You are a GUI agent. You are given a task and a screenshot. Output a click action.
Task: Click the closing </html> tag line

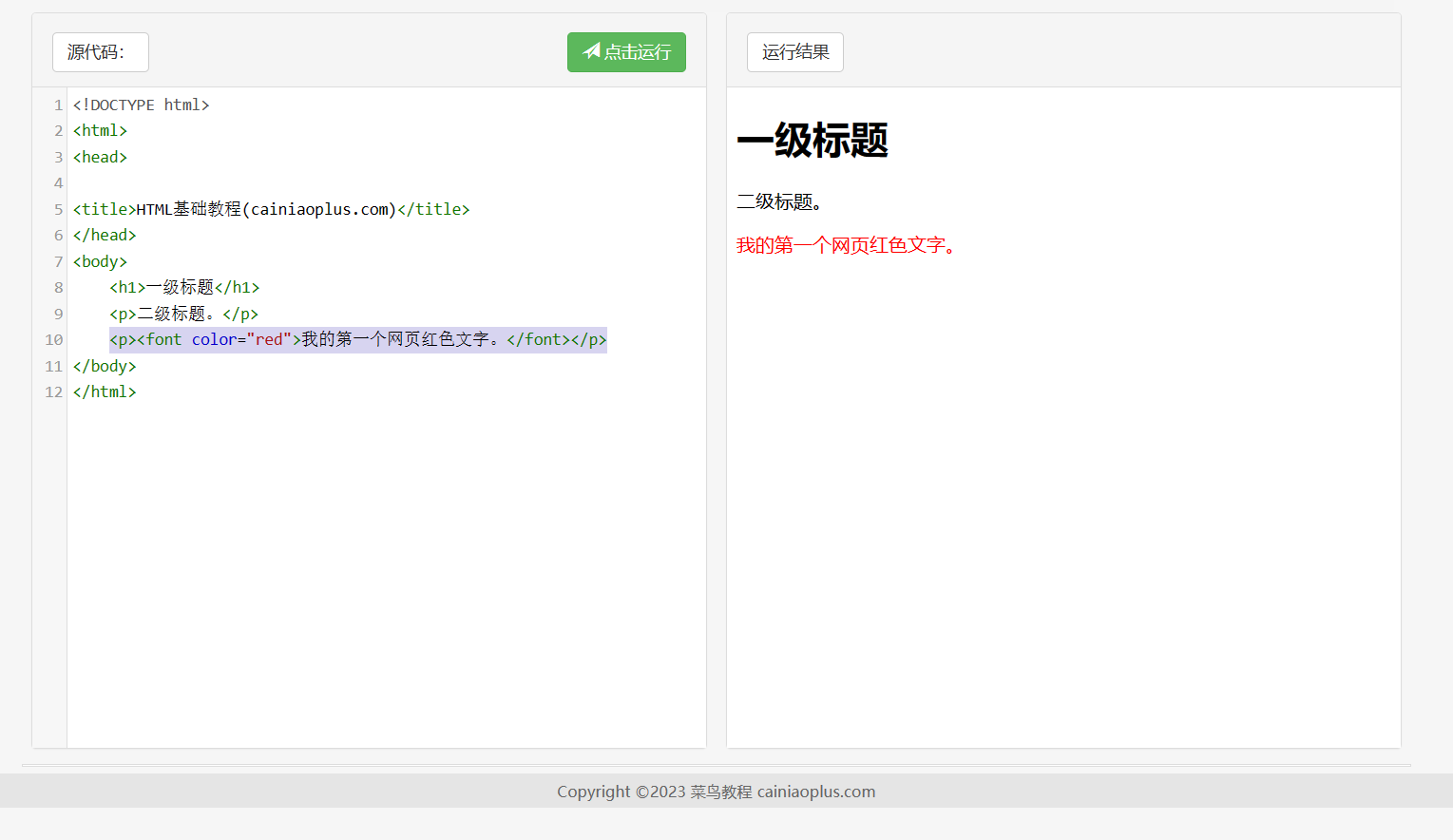coord(105,391)
